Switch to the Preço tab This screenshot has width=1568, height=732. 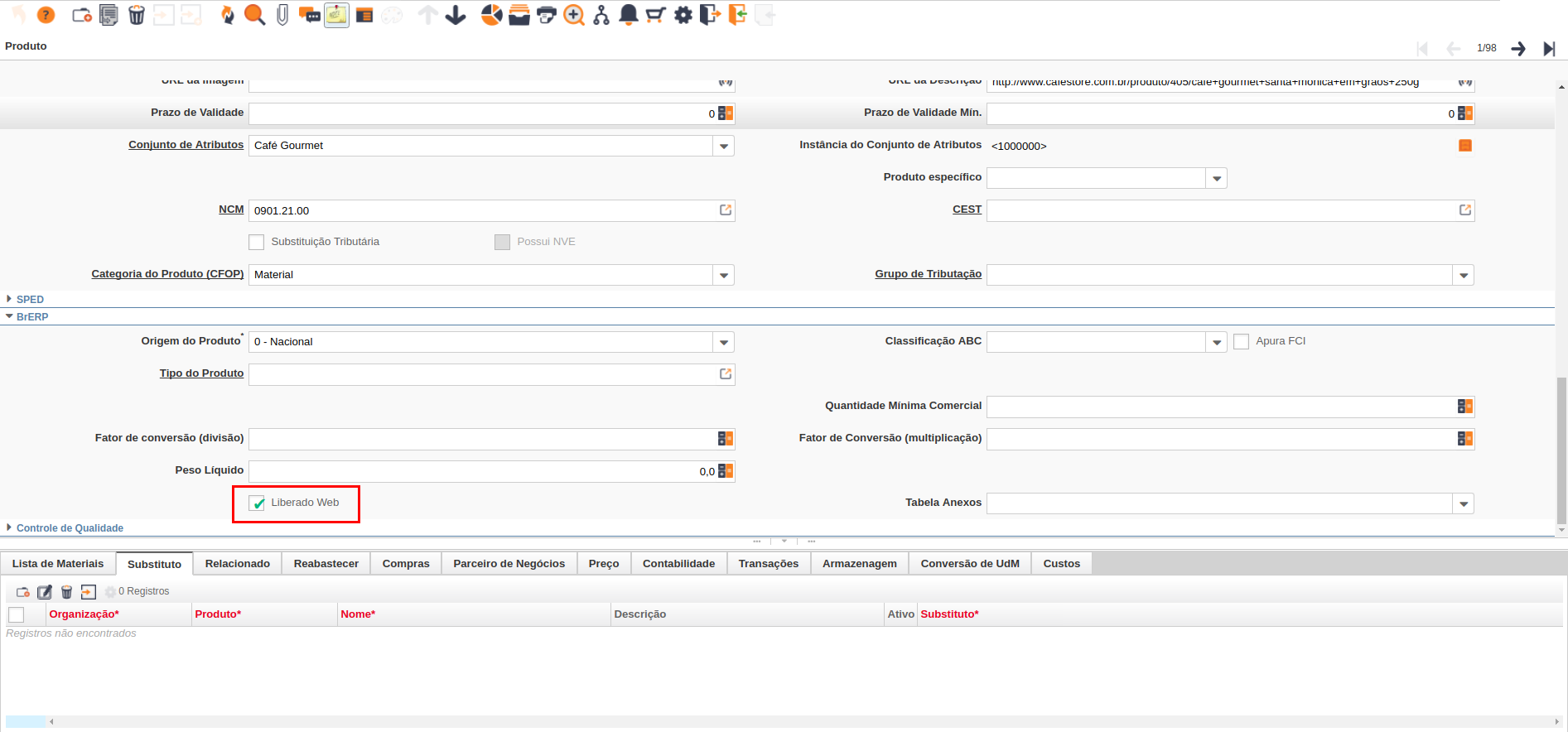604,564
